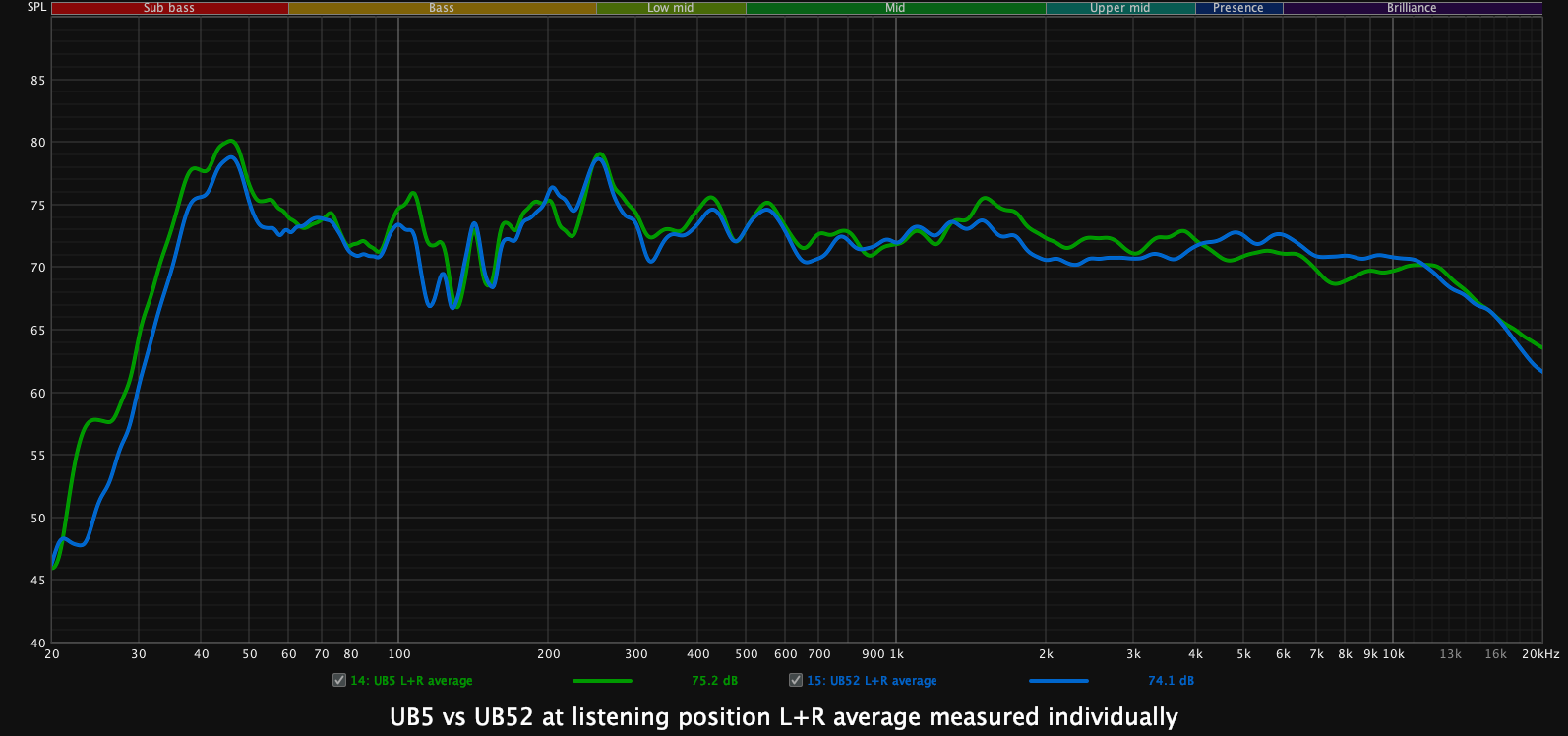Select the '15: UB52 L+R average' legend label
Image resolution: width=1568 pixels, height=736 pixels.
coord(872,681)
